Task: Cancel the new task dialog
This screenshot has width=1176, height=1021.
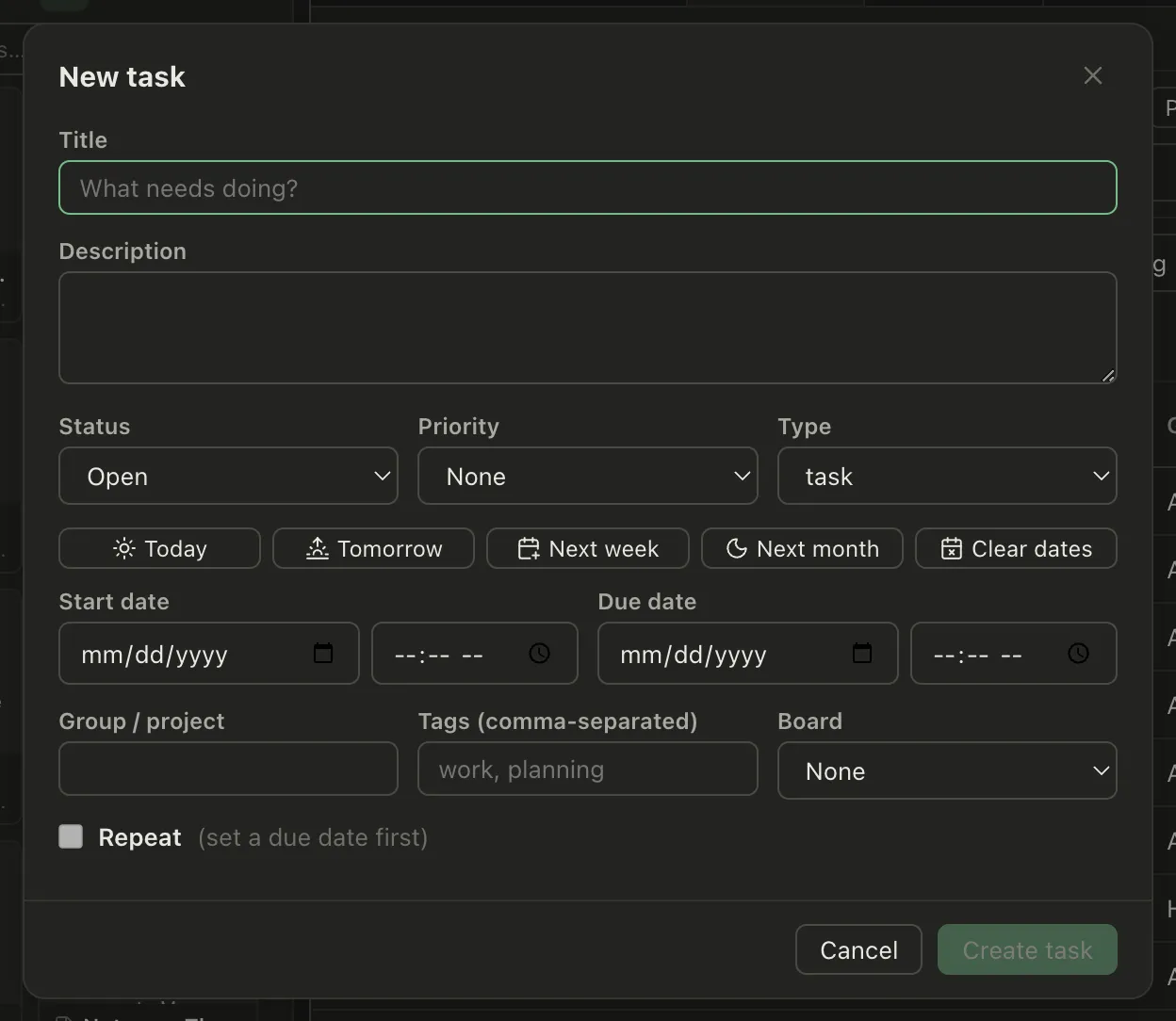Action: tap(858, 949)
